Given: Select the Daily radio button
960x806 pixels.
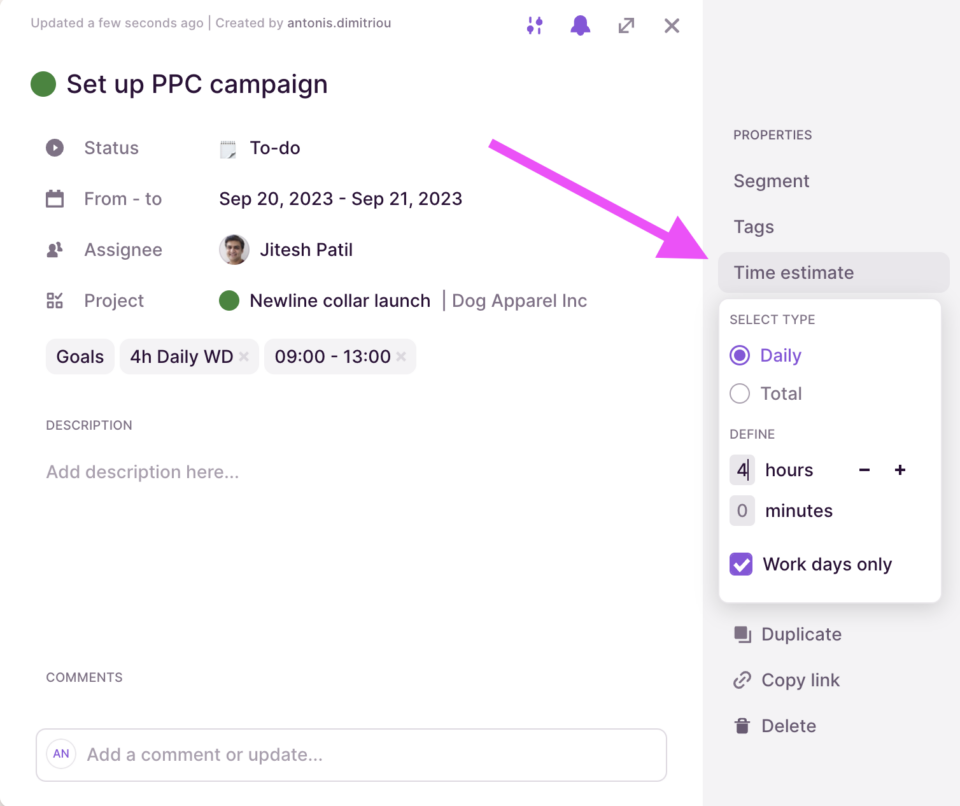Looking at the screenshot, I should tap(739, 355).
